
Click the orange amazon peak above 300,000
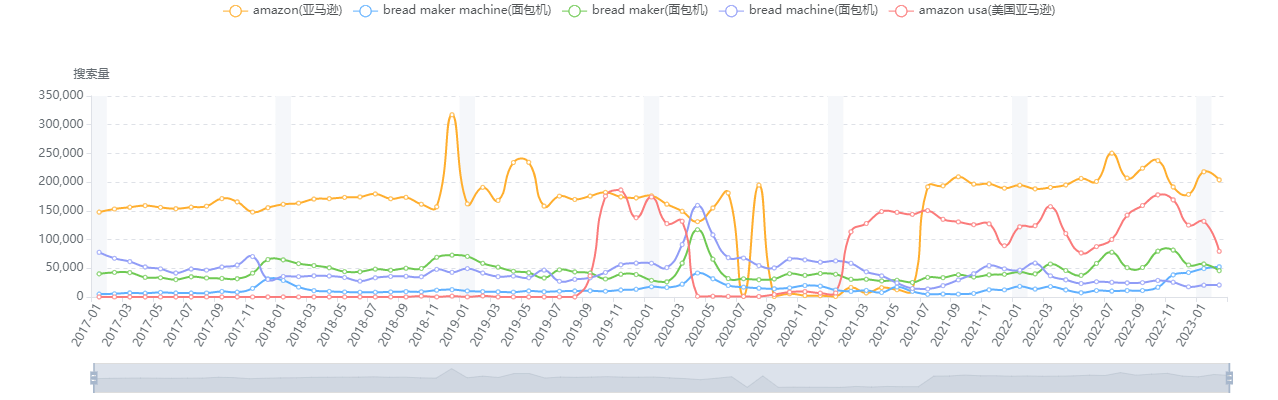(452, 115)
